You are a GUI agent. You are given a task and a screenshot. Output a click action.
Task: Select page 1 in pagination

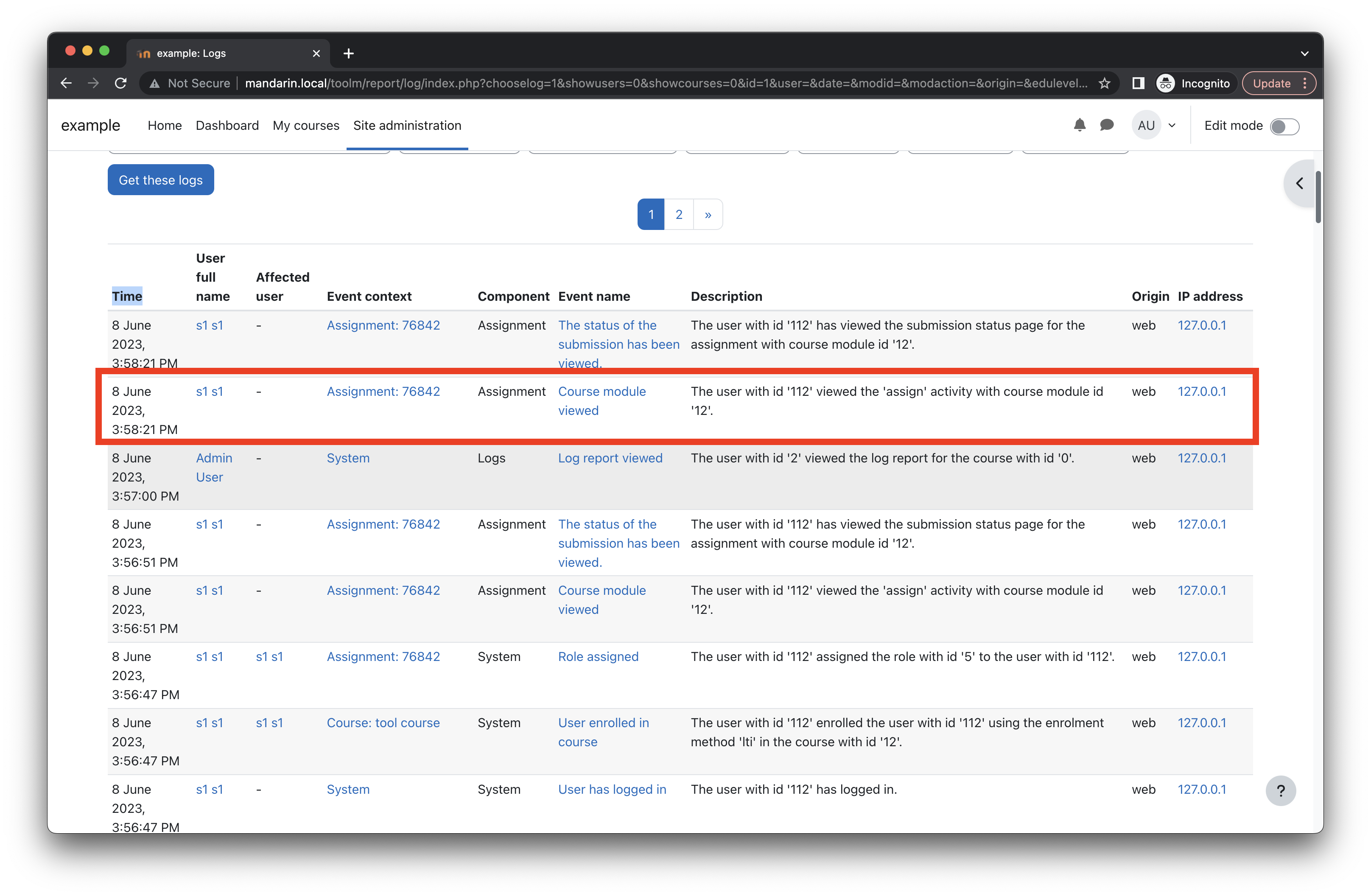pyautogui.click(x=651, y=214)
